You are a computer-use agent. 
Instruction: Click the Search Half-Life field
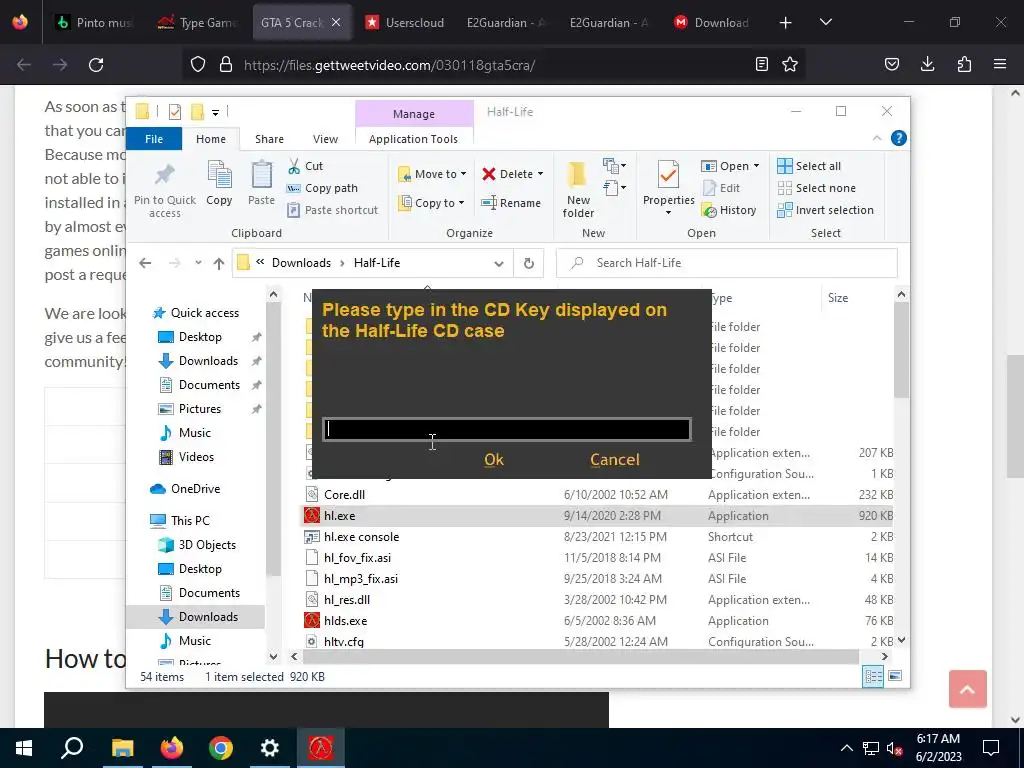(x=727, y=263)
